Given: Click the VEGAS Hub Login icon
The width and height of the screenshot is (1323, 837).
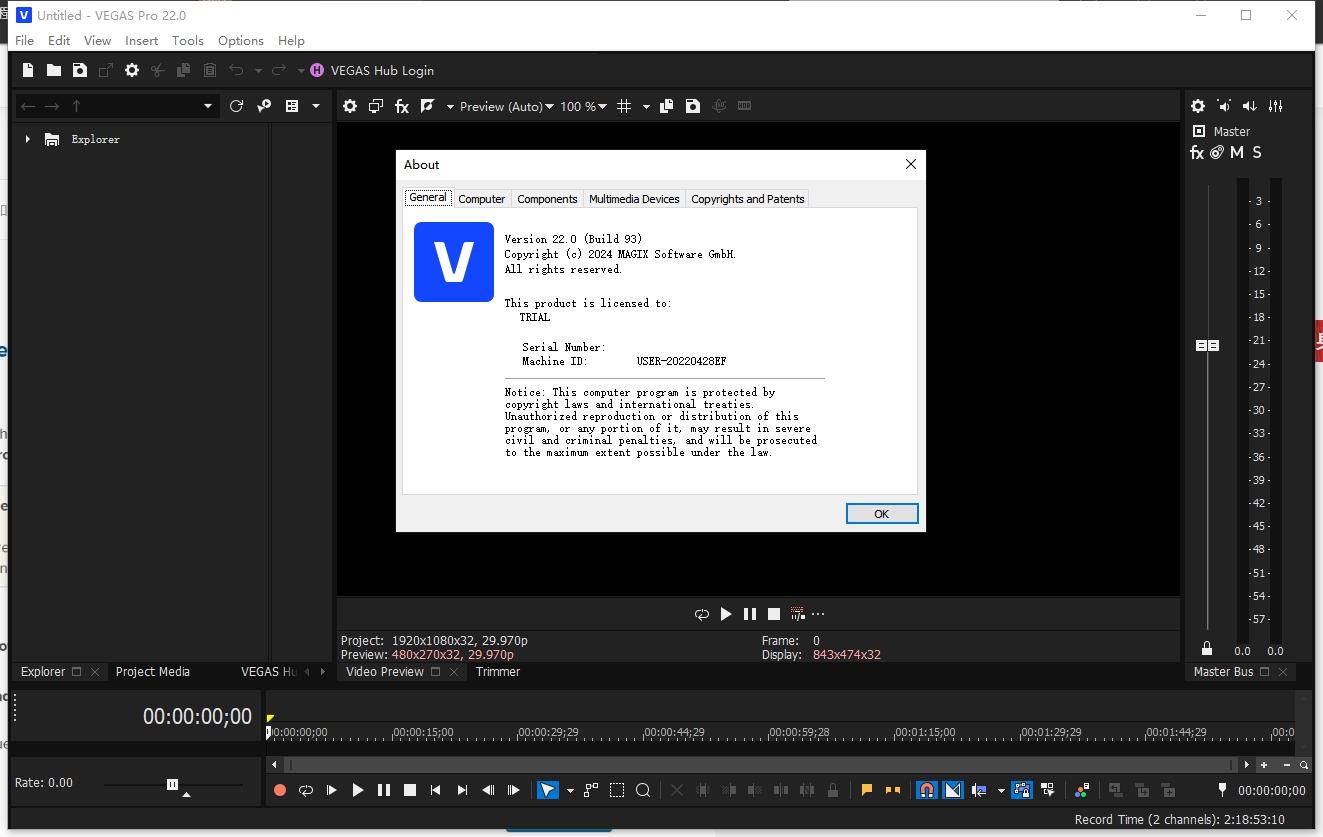Looking at the screenshot, I should click(317, 70).
